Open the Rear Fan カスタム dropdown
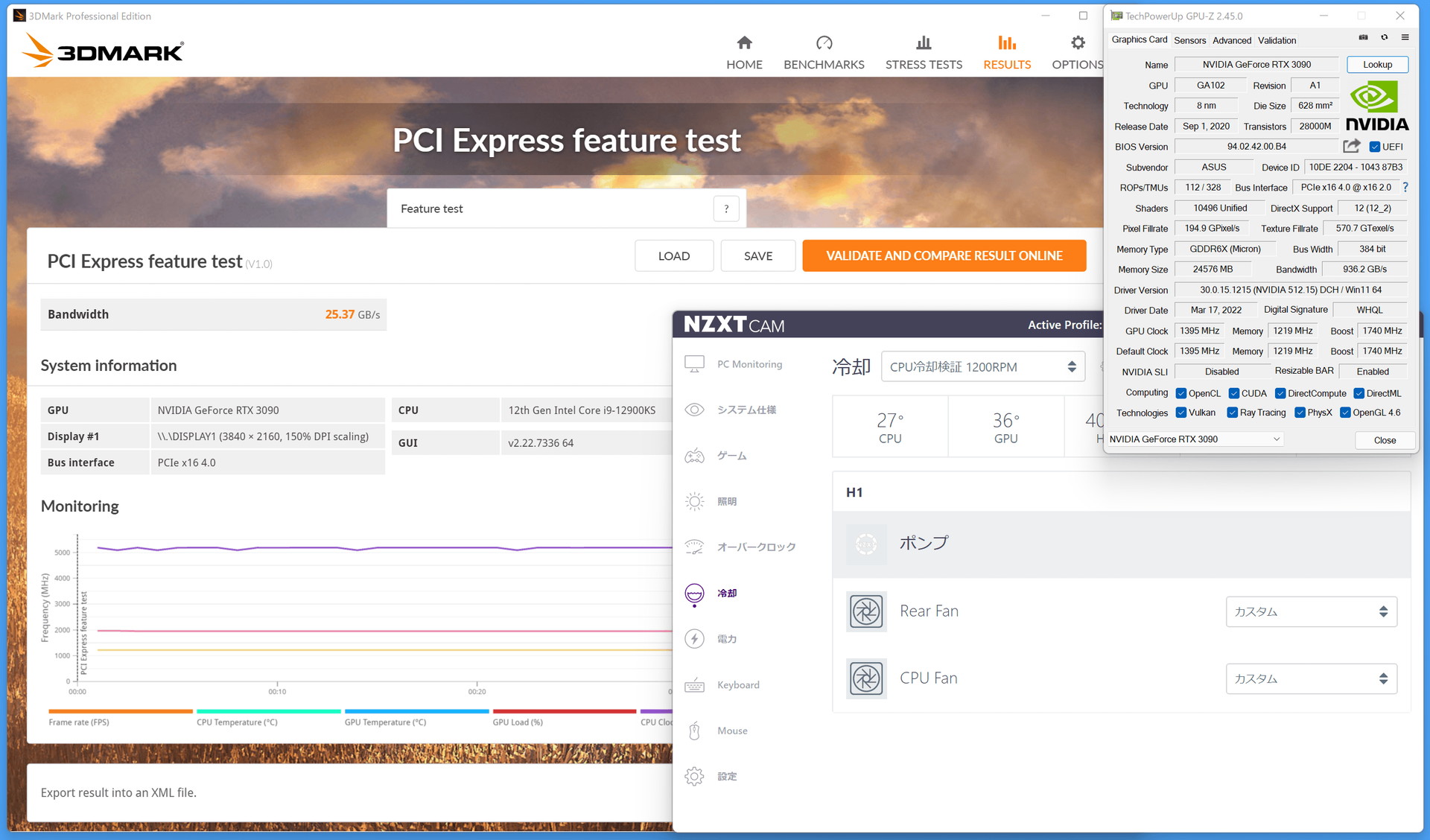The width and height of the screenshot is (1430, 840). pyautogui.click(x=1311, y=611)
